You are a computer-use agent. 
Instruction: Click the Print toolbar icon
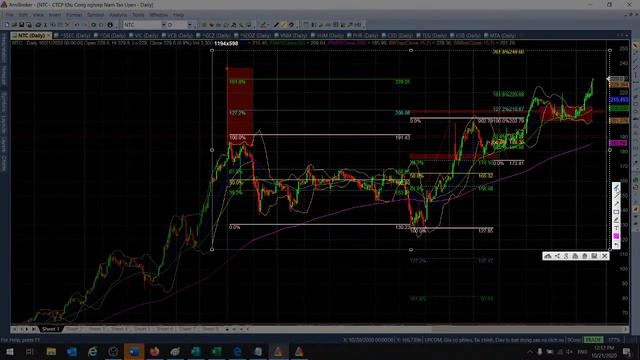38,25
